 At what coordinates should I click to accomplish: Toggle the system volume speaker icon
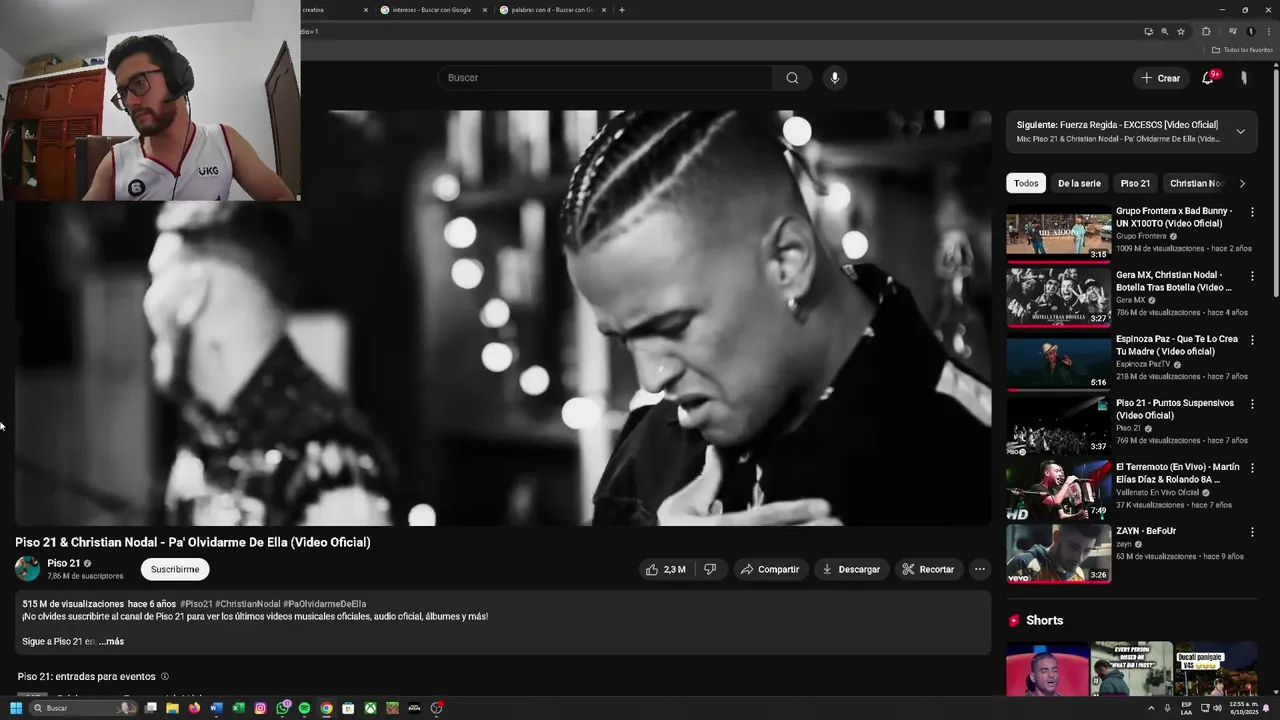(x=1217, y=708)
